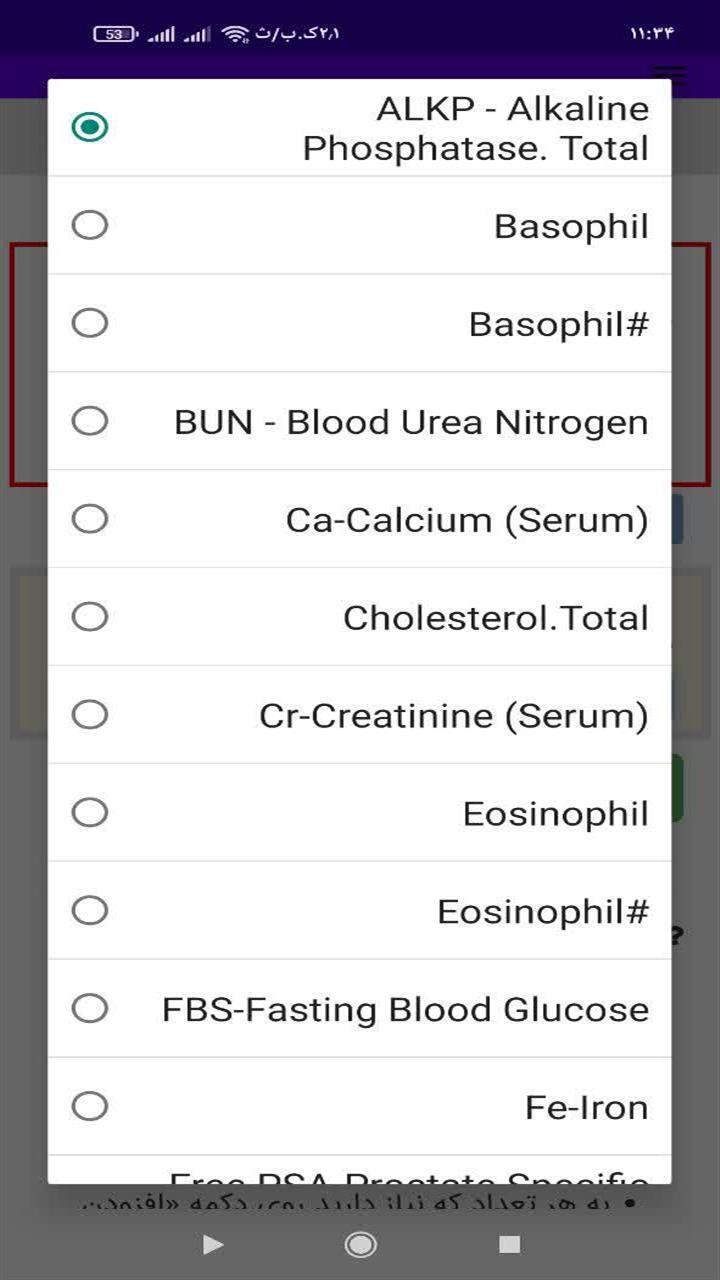Pick BUN - Blood Urea Nitrogen
Image resolution: width=720 pixels, height=1280 pixels.
click(360, 421)
